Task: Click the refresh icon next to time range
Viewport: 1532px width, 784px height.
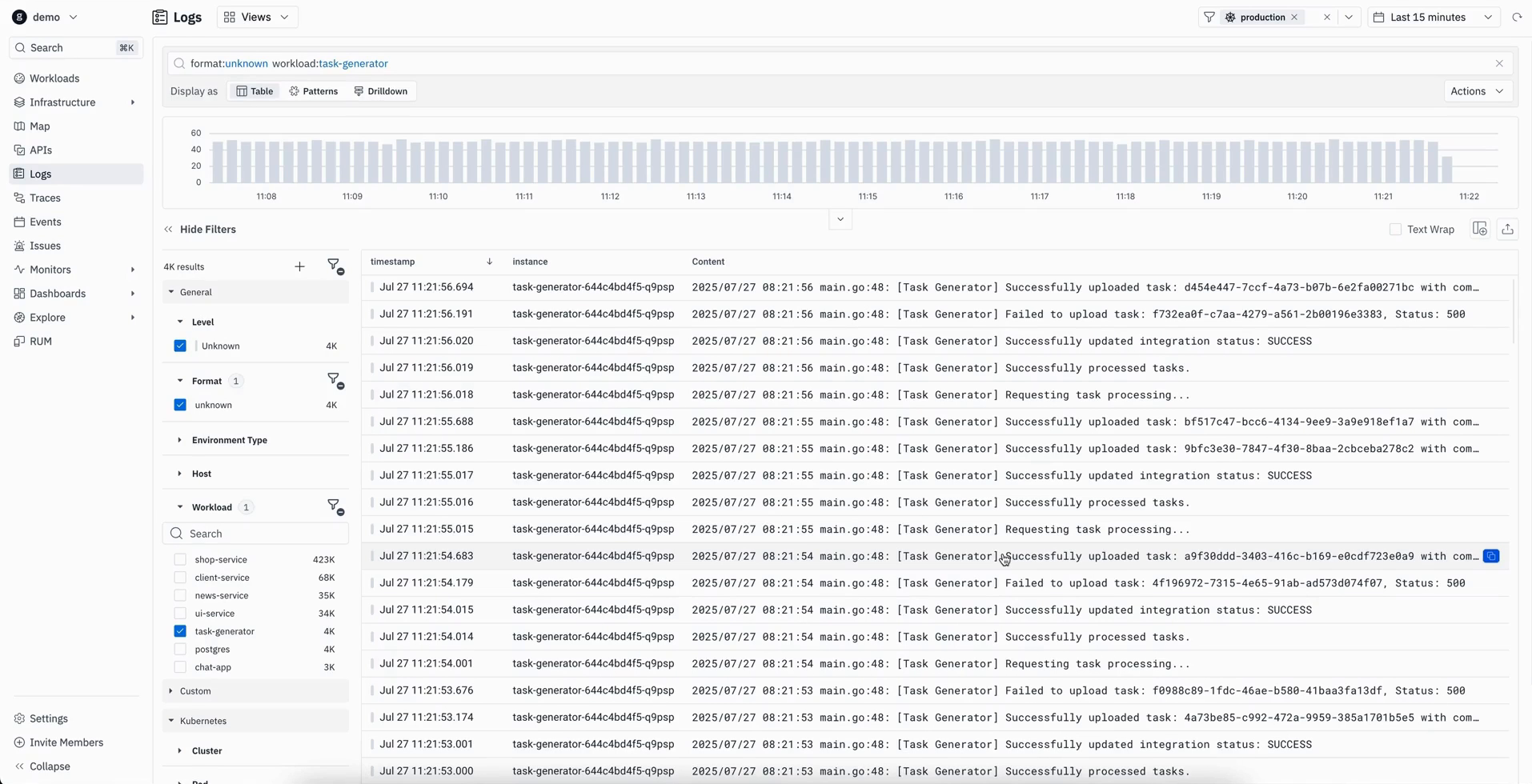Action: pos(1518,17)
